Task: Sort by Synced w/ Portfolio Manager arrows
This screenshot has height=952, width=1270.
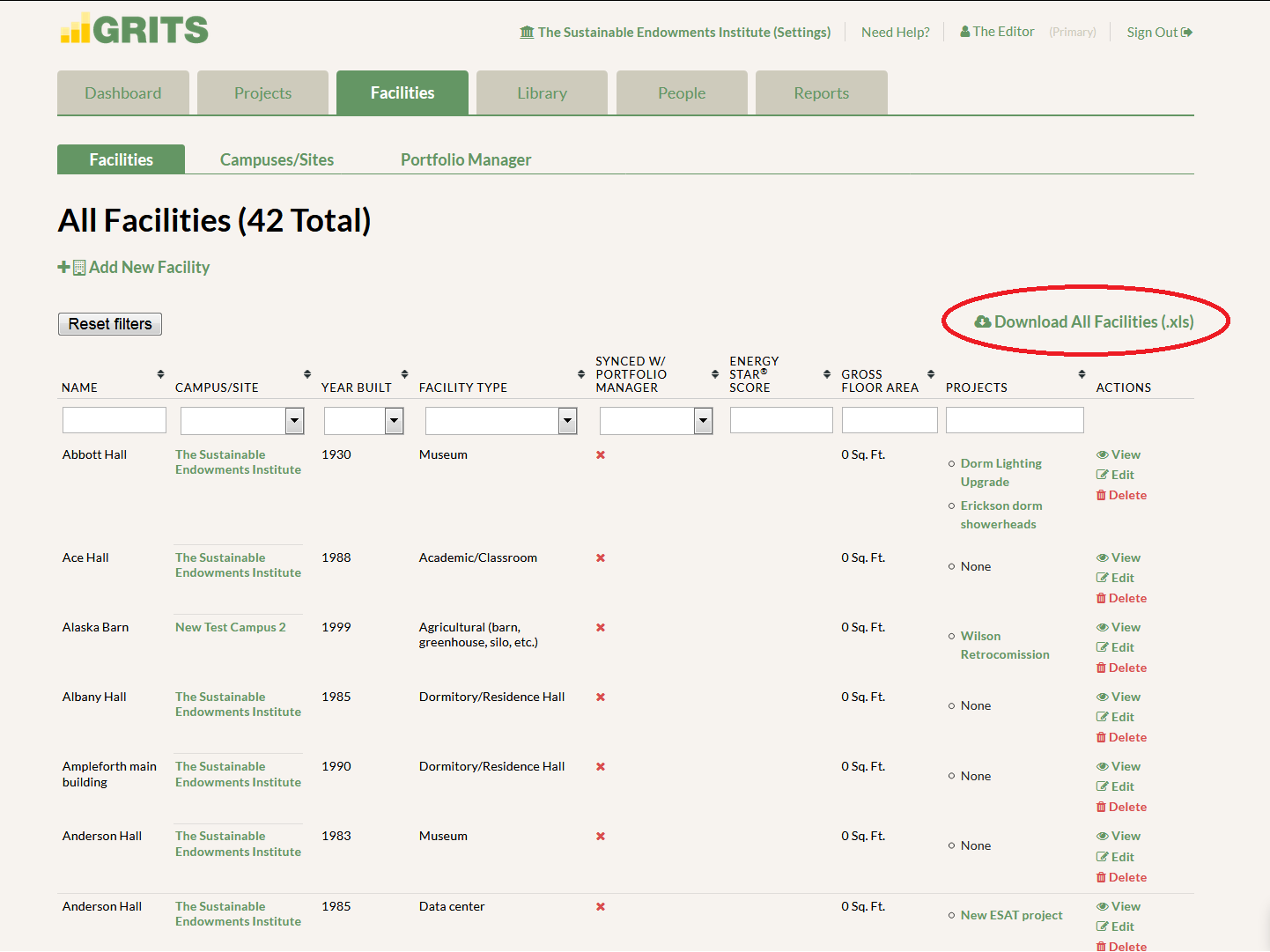Action: [x=715, y=374]
